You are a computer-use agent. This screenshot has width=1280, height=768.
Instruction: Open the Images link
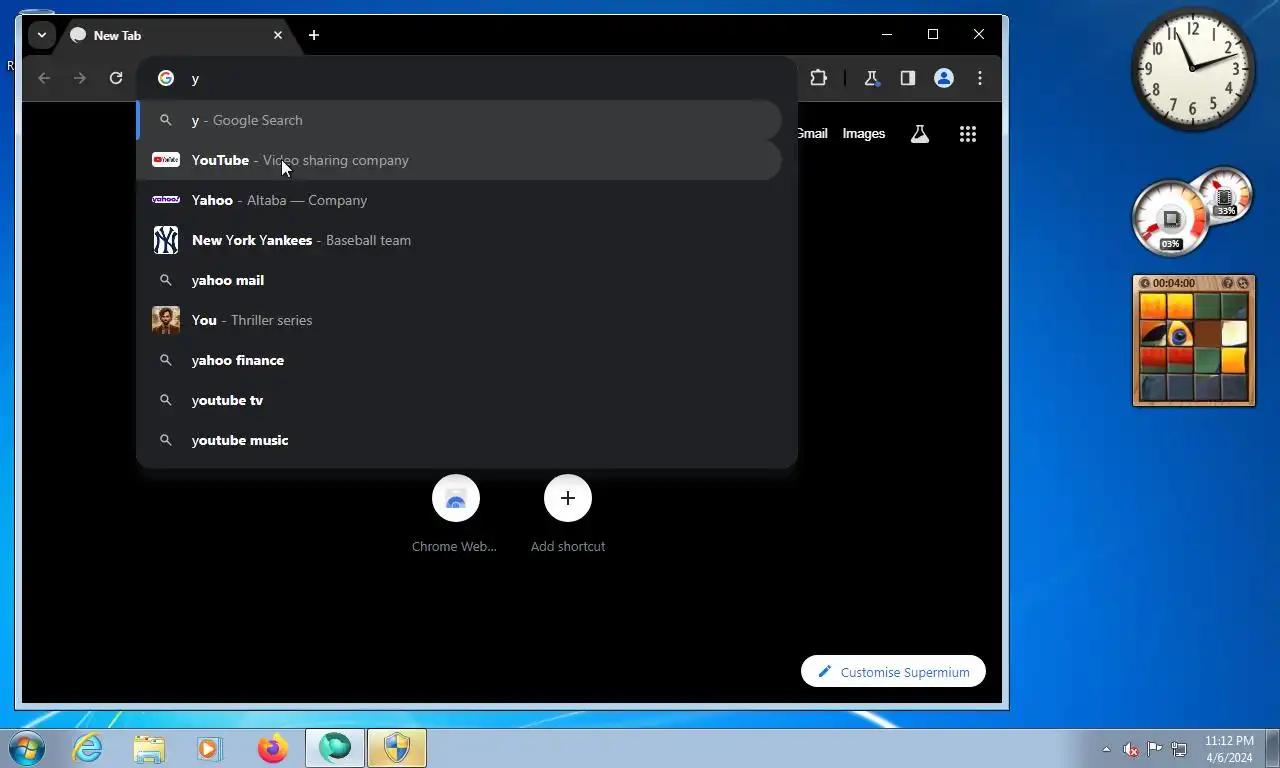[864, 133]
